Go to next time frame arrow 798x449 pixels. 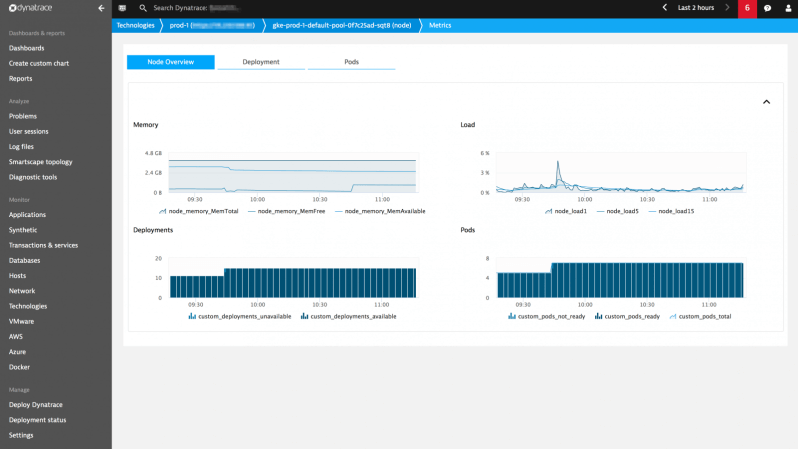click(727, 8)
